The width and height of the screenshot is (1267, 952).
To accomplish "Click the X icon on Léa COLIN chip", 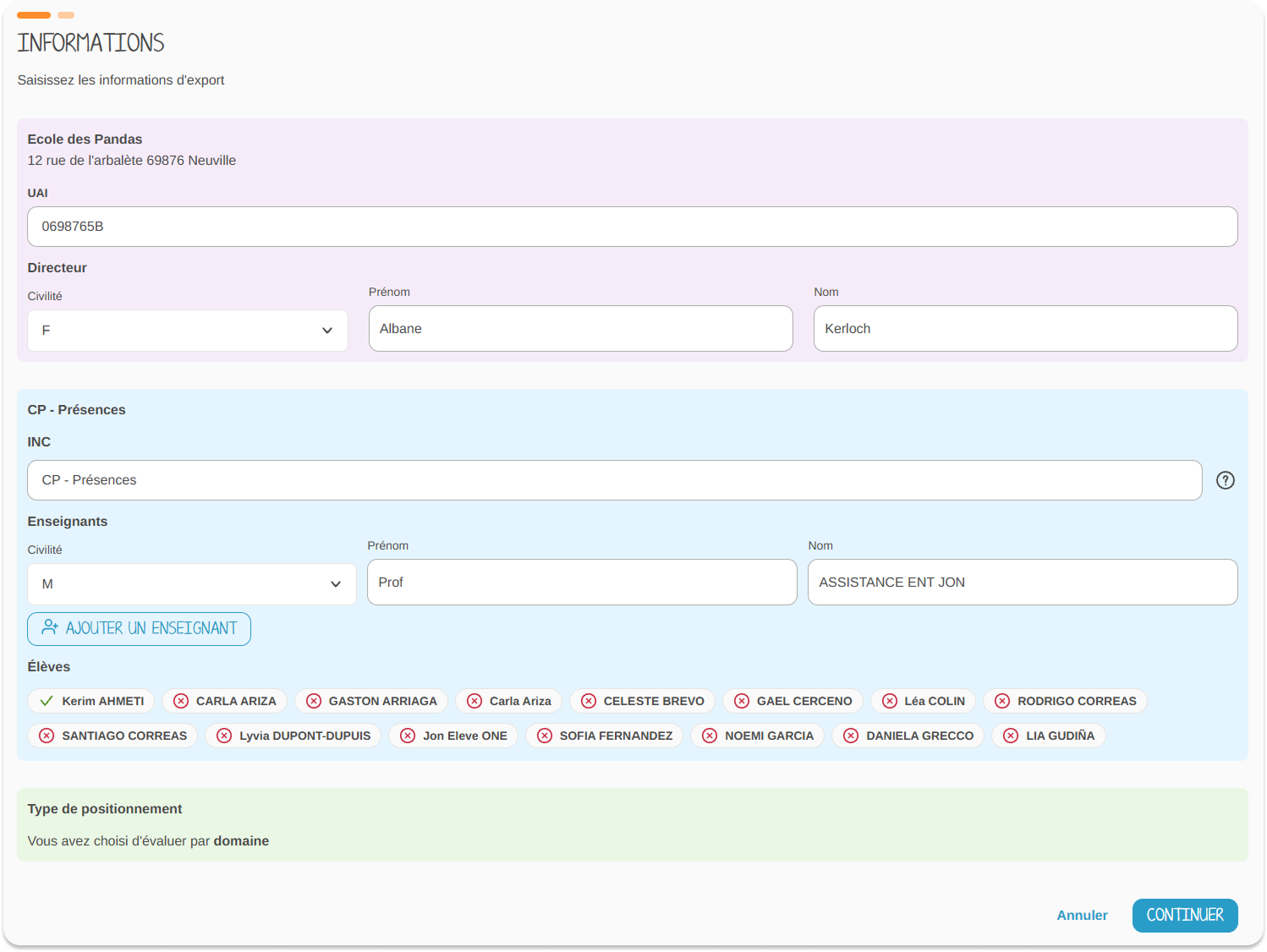I will 890,701.
